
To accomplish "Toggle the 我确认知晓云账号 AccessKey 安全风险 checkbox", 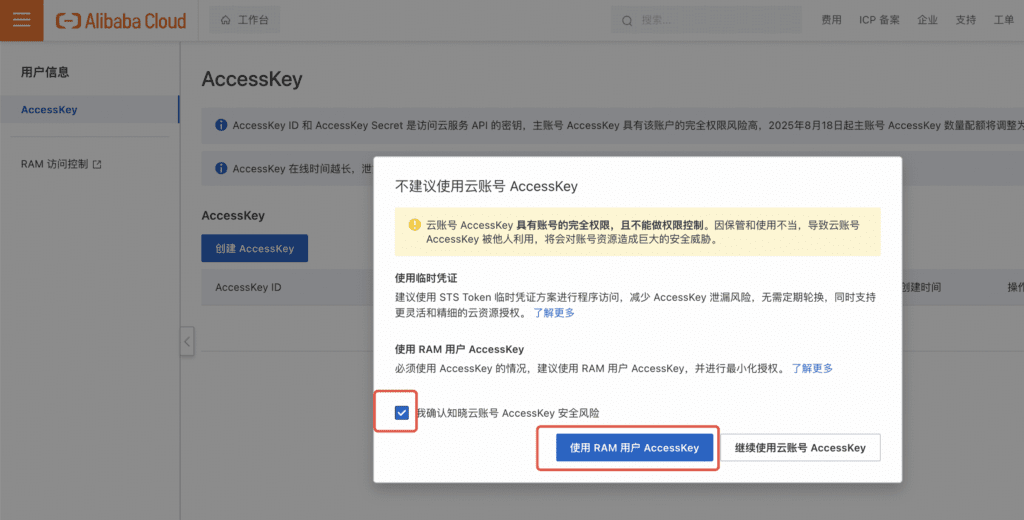I will point(402,412).
